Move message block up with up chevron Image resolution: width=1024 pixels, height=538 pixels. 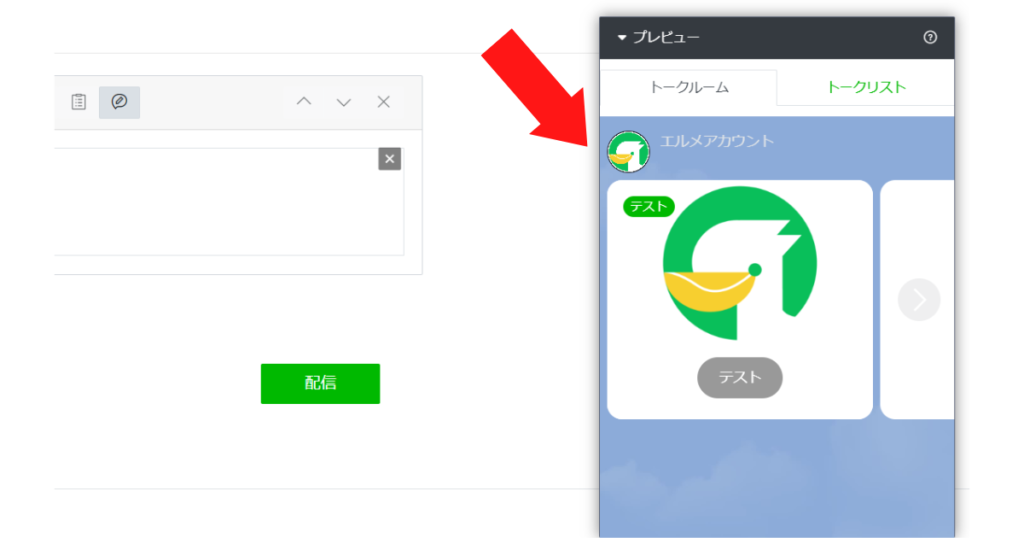coord(304,102)
